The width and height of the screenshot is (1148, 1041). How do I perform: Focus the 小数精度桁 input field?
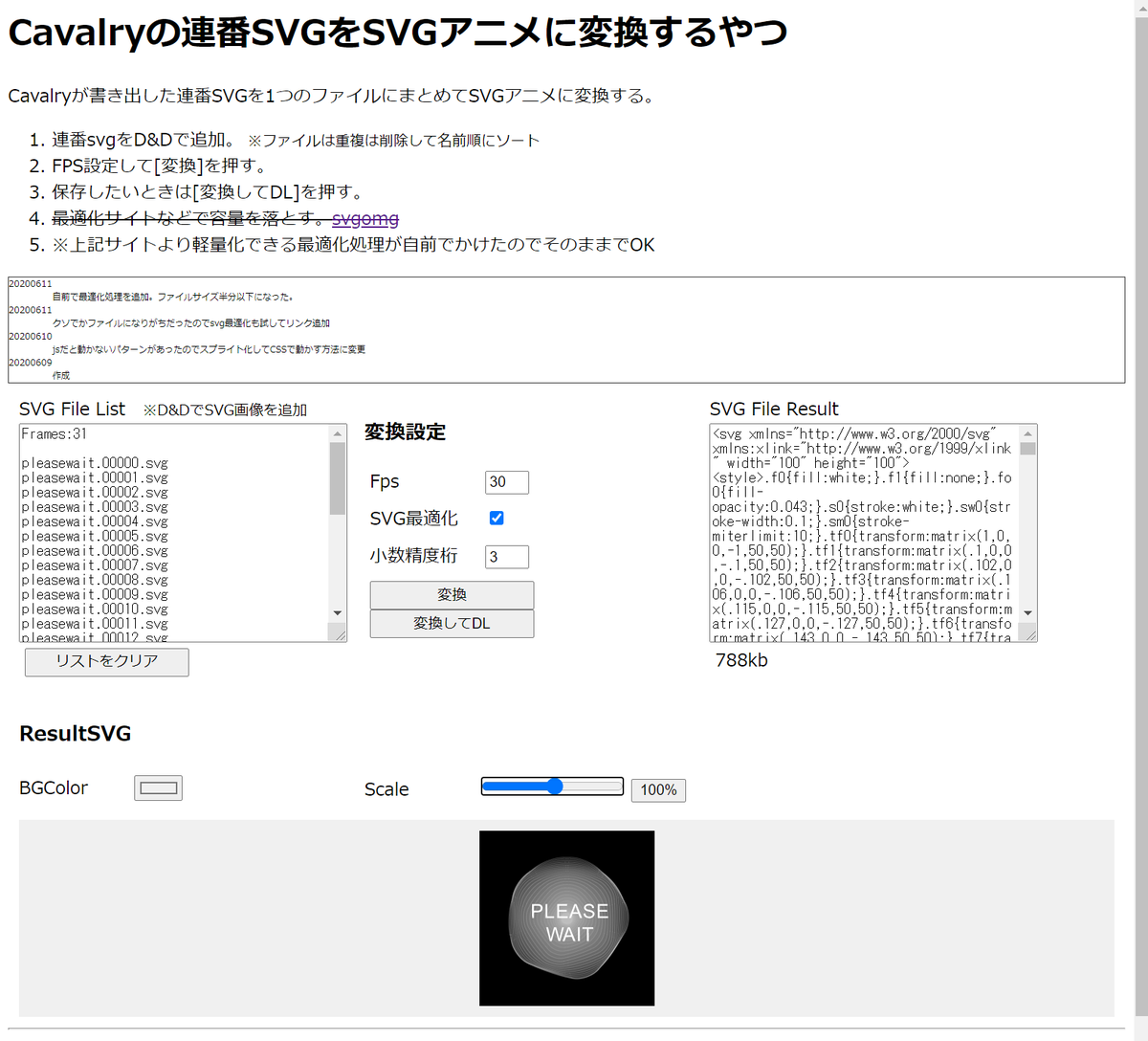tap(507, 557)
